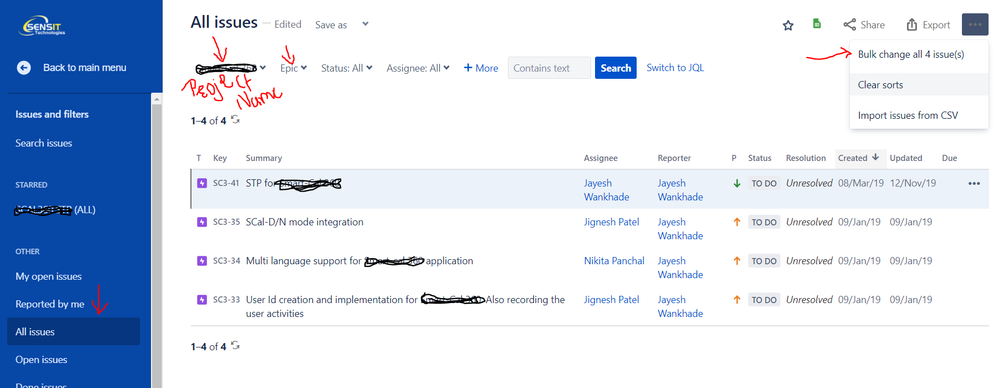
Task: Open issue key SC3-41
Action: click(226, 183)
